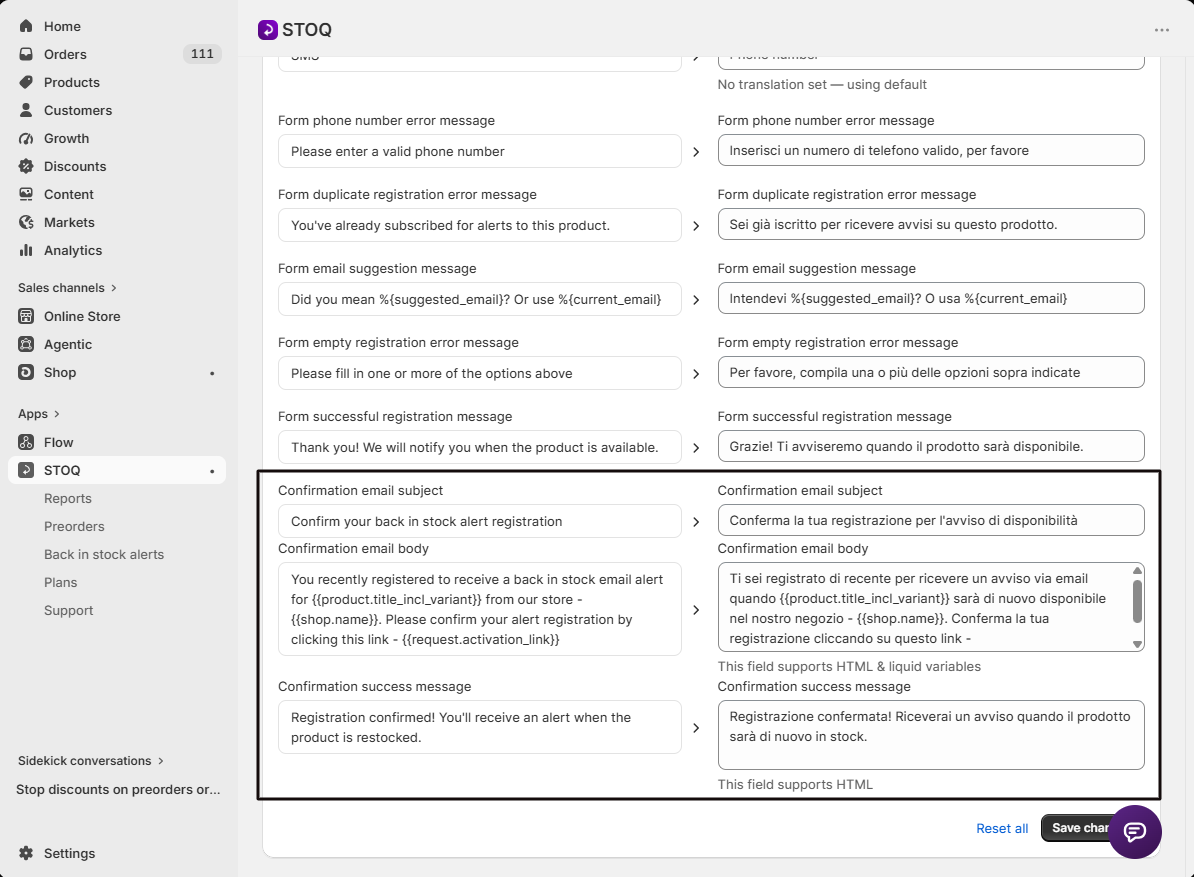Open Back in stock alerts page
The height and width of the screenshot is (877, 1194).
pyautogui.click(x=104, y=554)
